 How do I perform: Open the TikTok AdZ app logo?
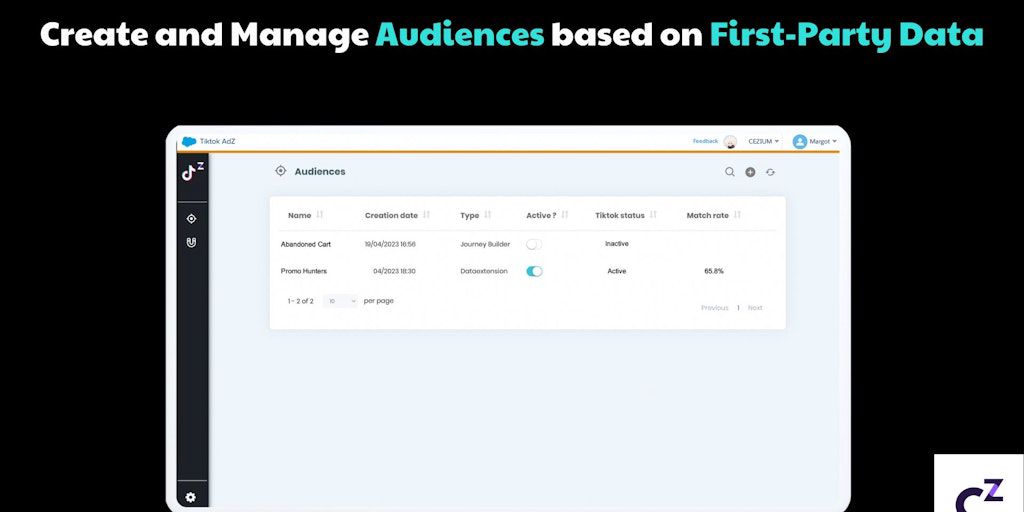point(193,172)
